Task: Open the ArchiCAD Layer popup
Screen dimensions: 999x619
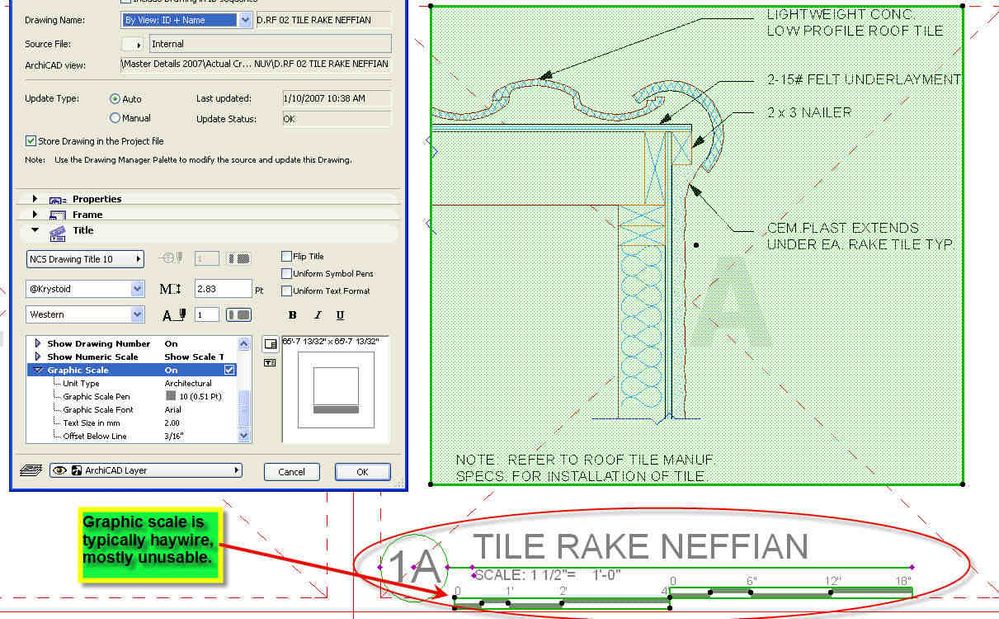Action: click(146, 471)
